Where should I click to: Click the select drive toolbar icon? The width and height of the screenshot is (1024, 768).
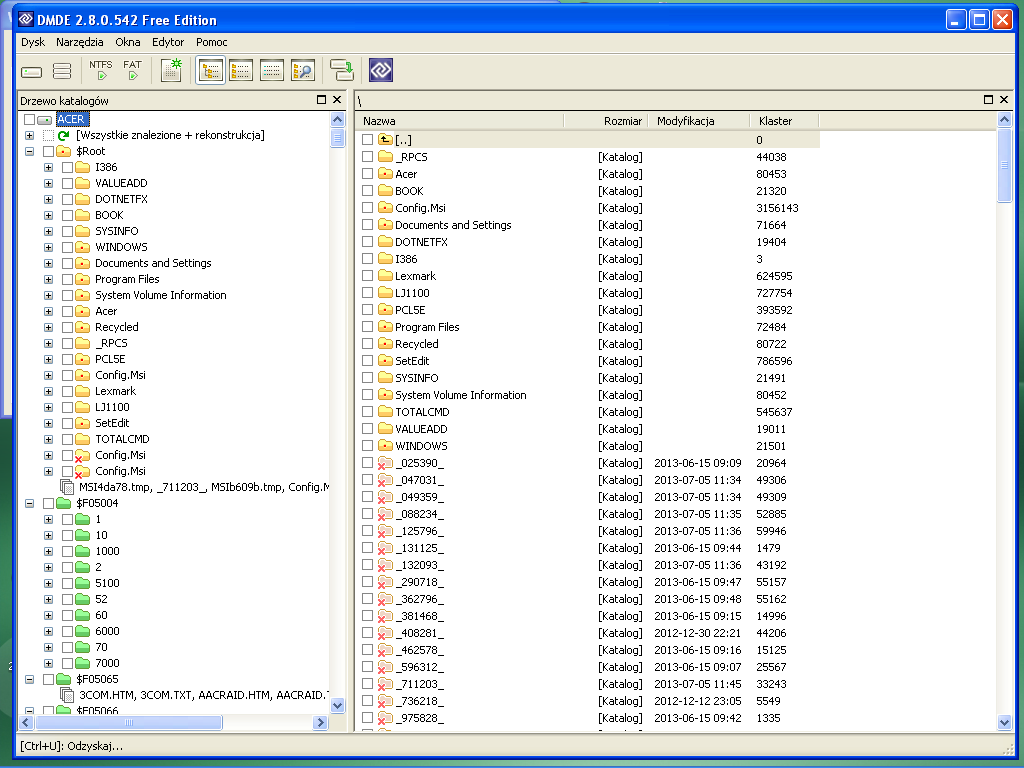click(31, 71)
